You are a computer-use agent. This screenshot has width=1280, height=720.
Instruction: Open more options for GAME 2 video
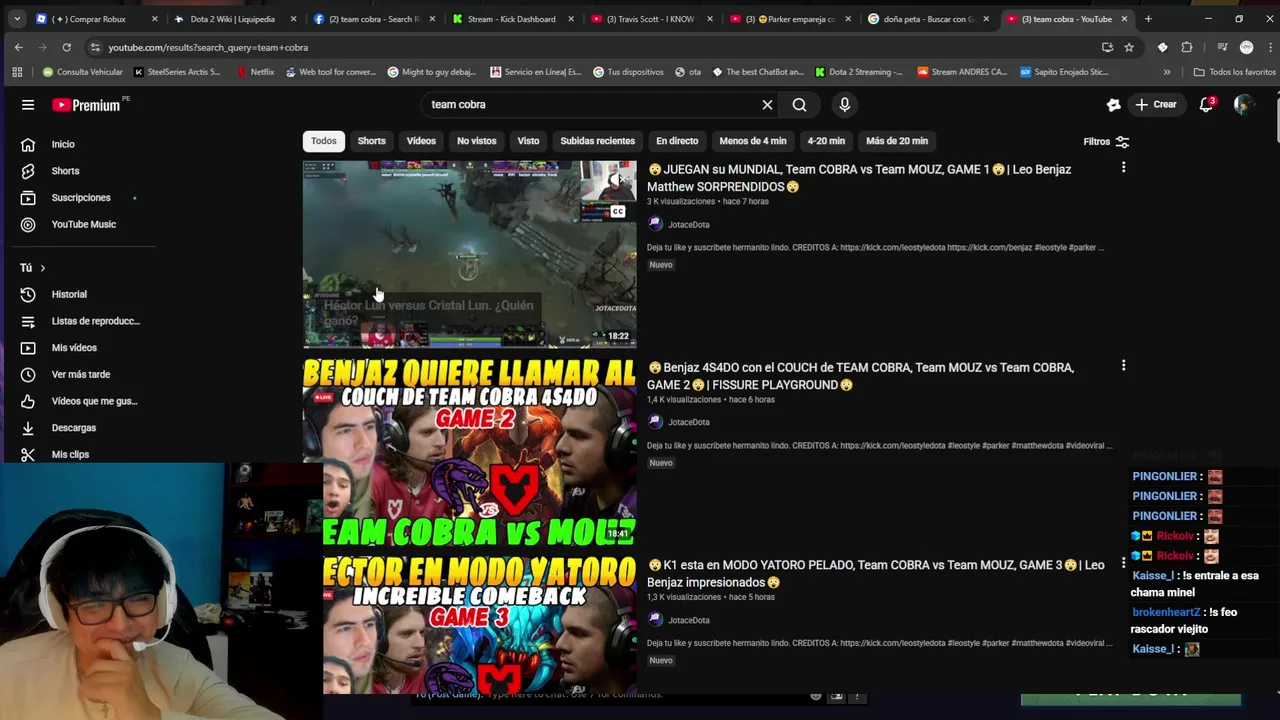(1123, 366)
